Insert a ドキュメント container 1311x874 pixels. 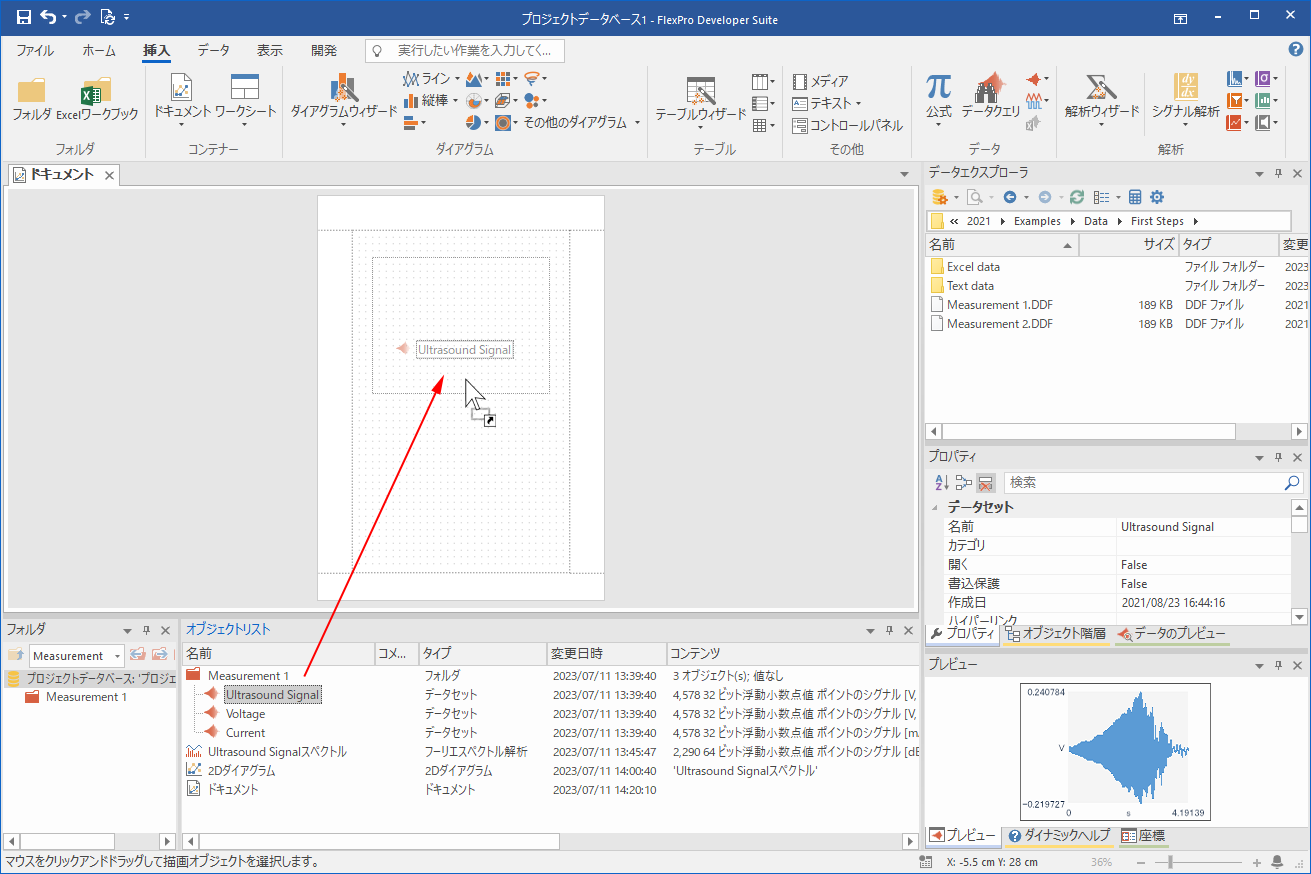(182, 100)
